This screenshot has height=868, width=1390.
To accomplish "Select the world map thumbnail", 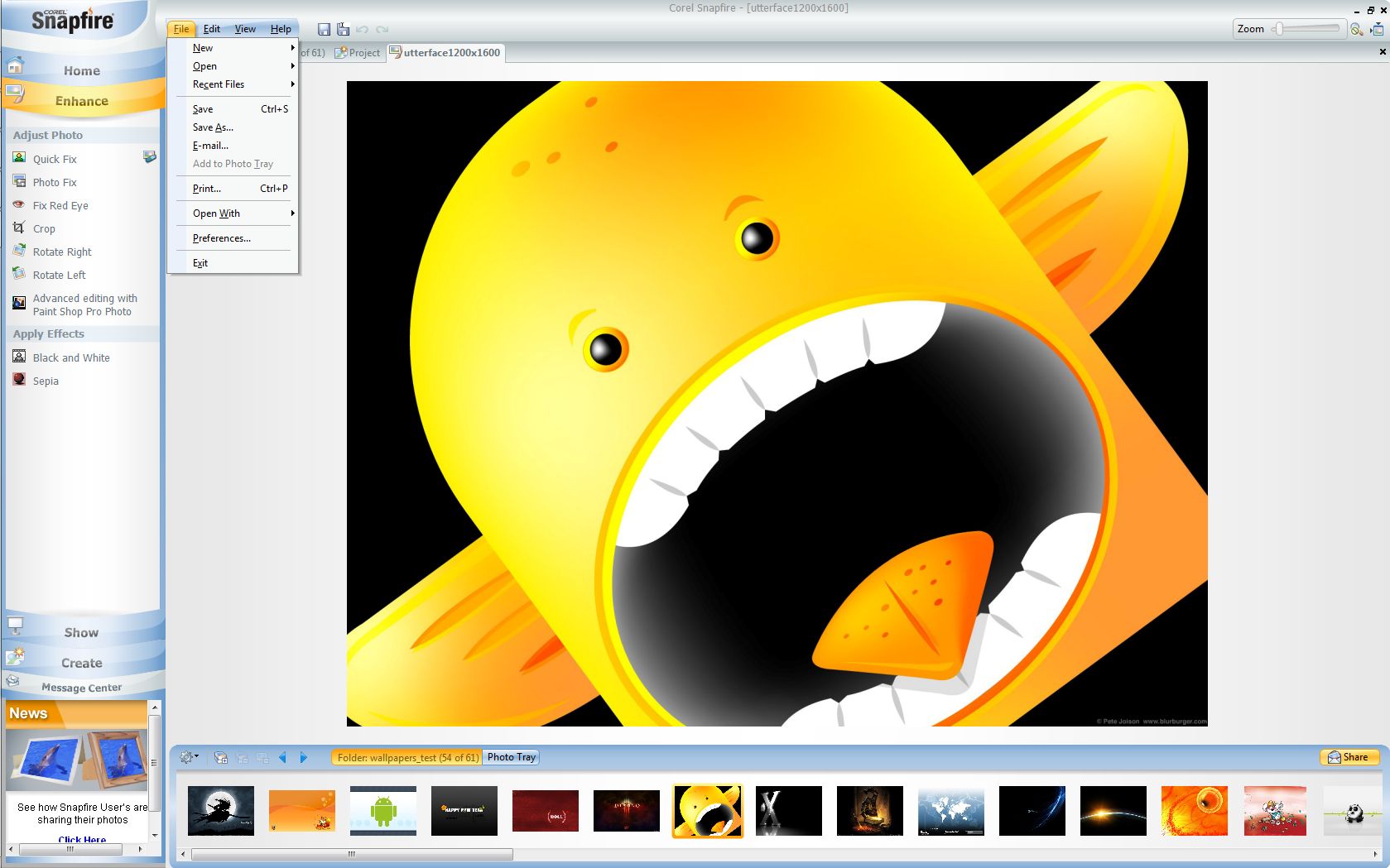I will (951, 811).
